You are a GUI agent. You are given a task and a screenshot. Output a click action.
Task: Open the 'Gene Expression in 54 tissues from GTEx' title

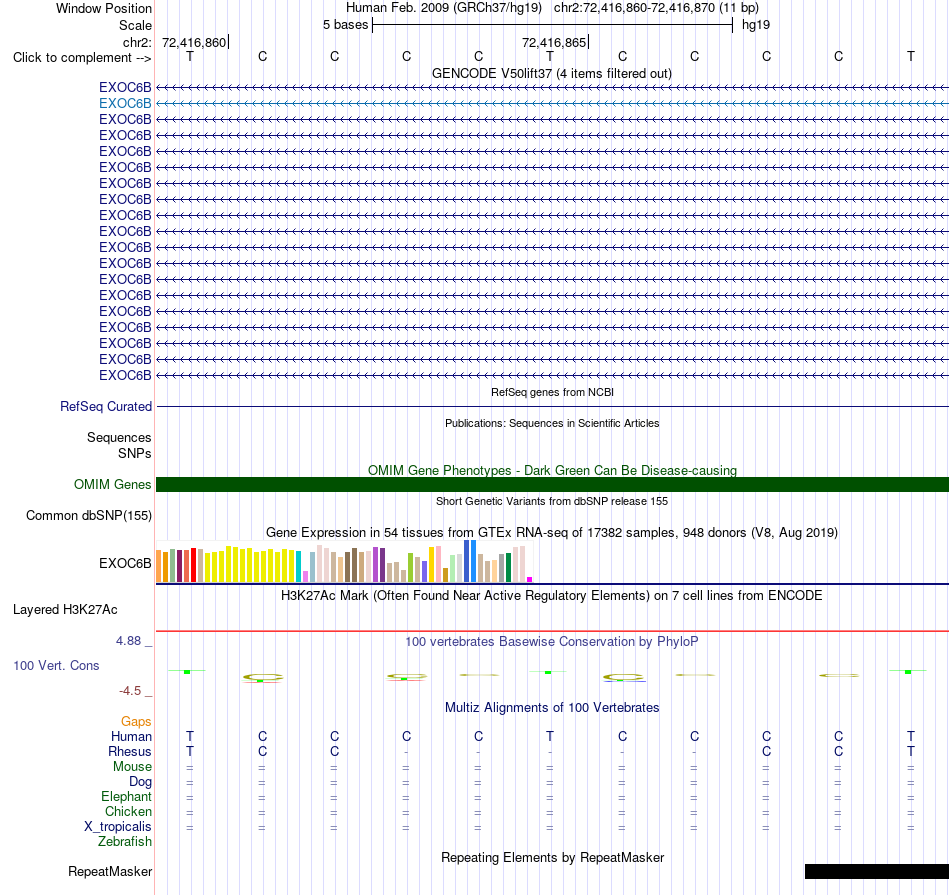[x=551, y=533]
